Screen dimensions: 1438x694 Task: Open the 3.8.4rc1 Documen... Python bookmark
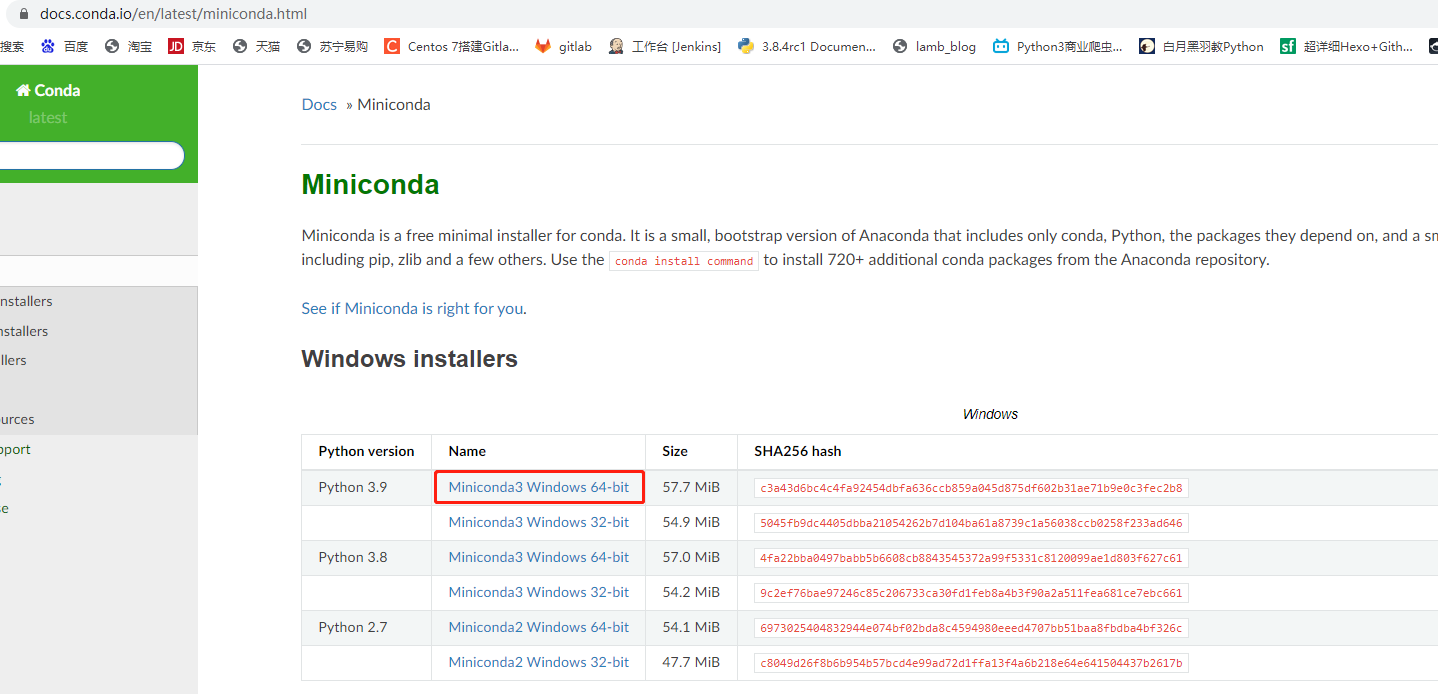coord(806,46)
